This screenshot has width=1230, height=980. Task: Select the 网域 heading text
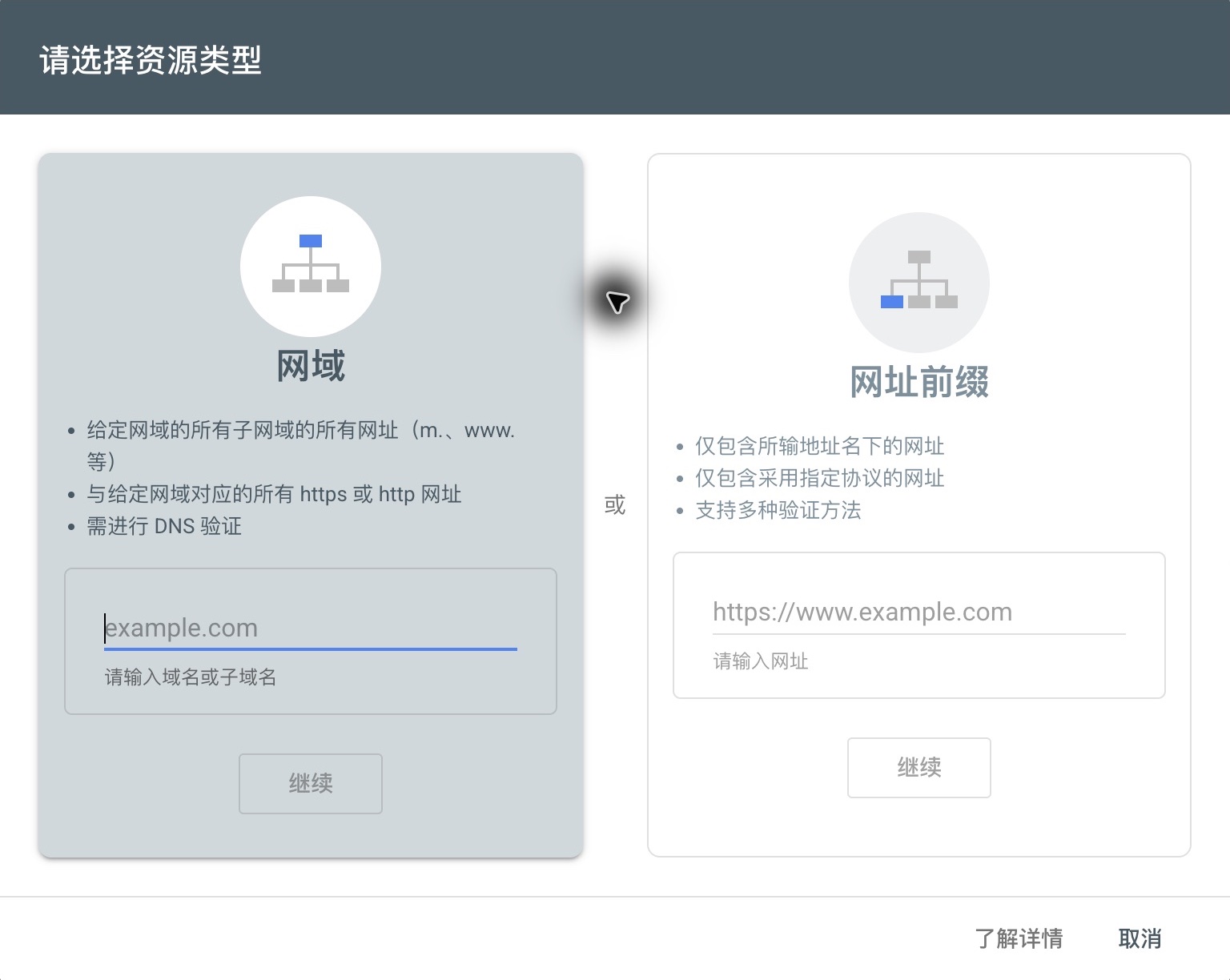click(x=311, y=366)
